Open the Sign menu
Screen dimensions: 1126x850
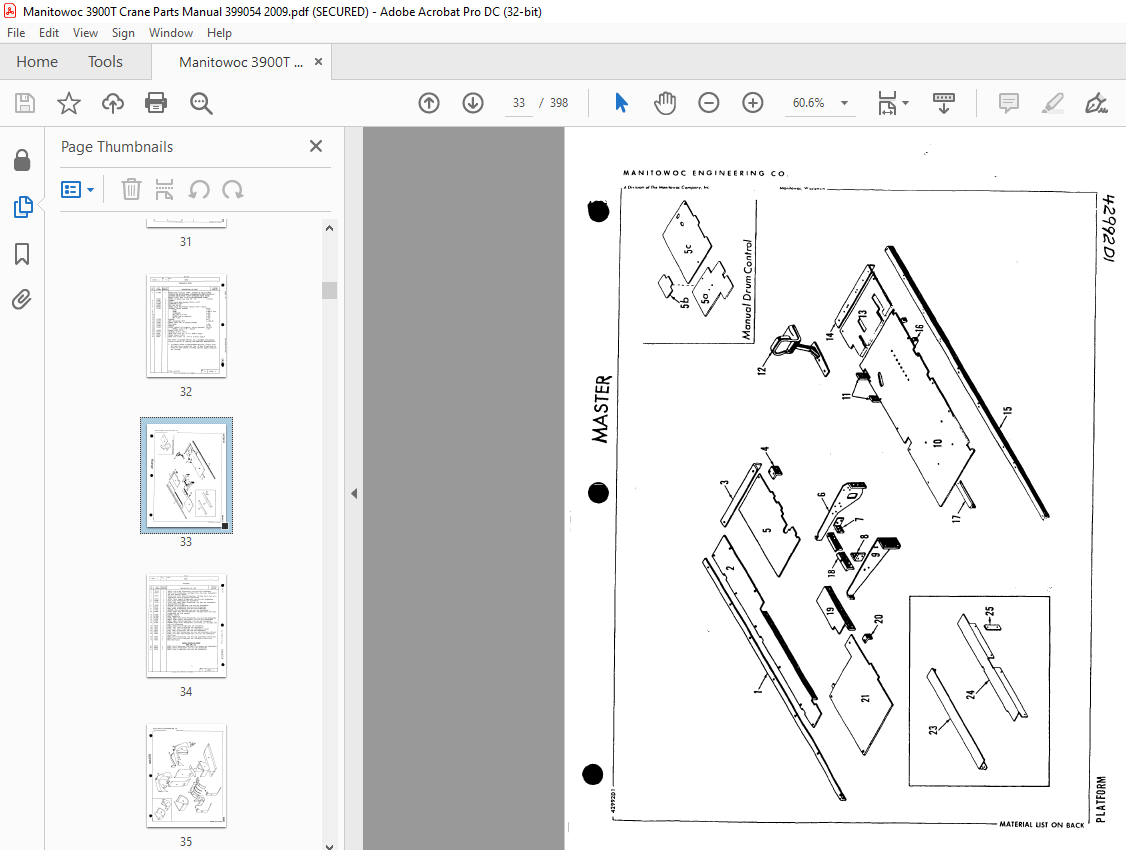click(124, 33)
